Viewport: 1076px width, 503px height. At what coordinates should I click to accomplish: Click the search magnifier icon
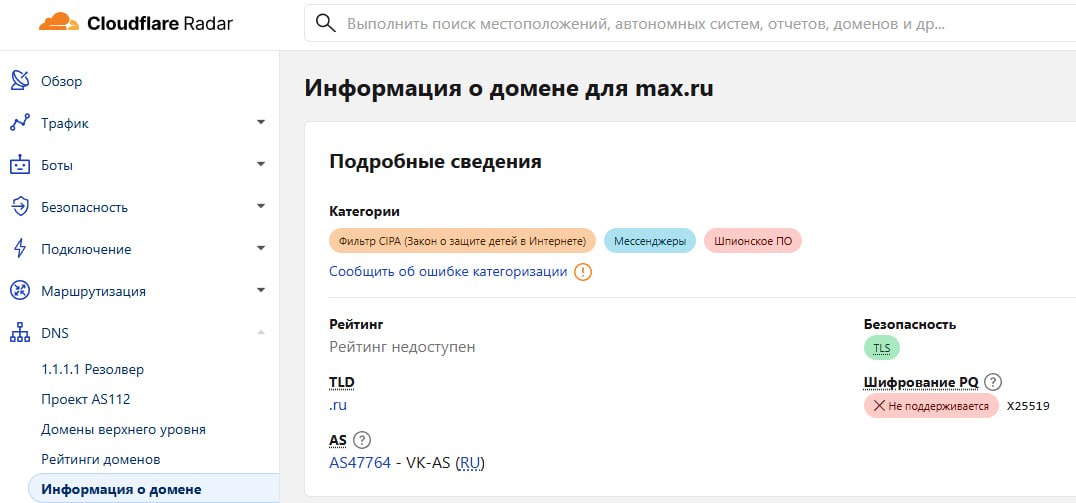[325, 23]
